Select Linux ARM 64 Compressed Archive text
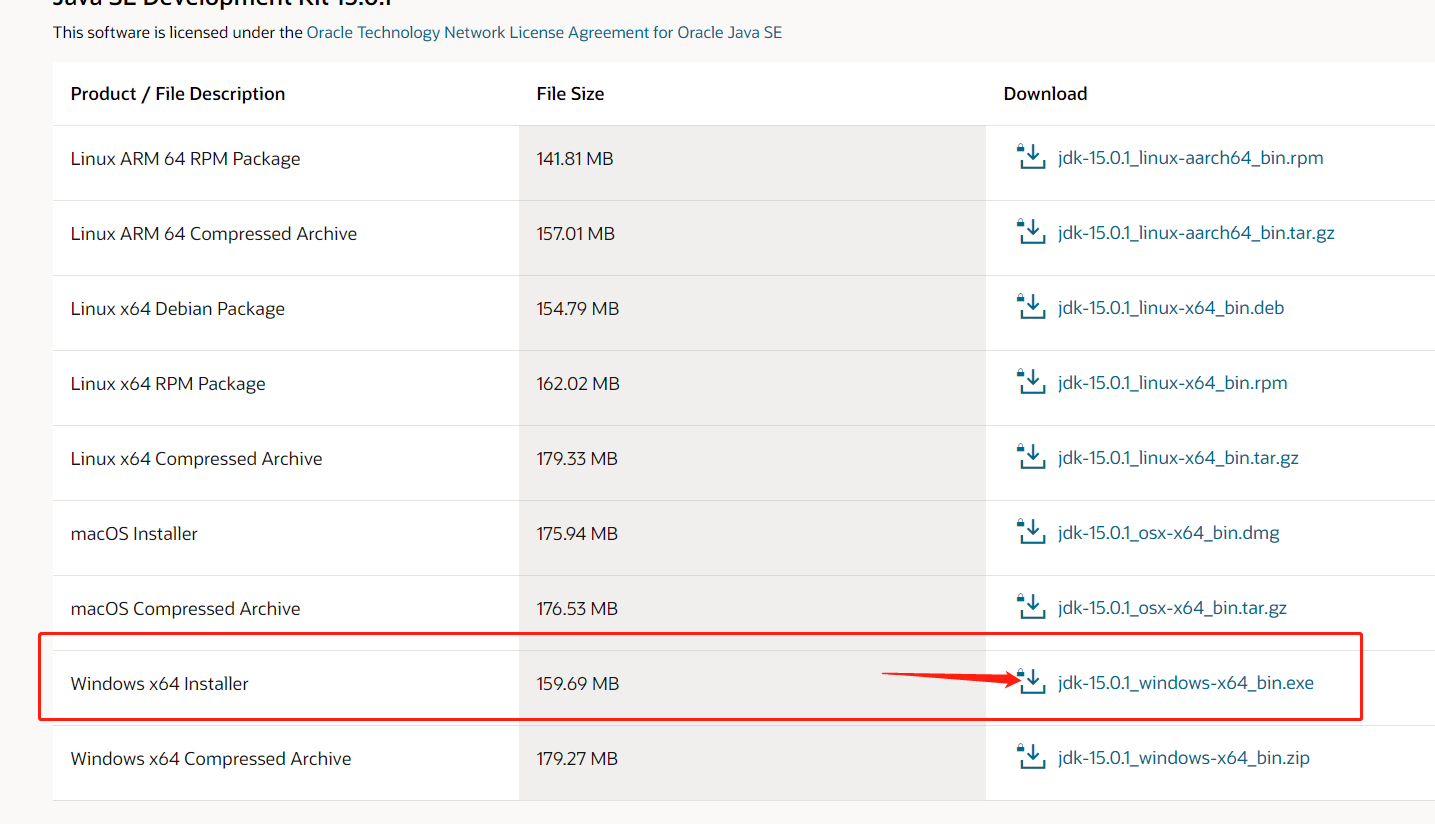1435x824 pixels. click(214, 234)
